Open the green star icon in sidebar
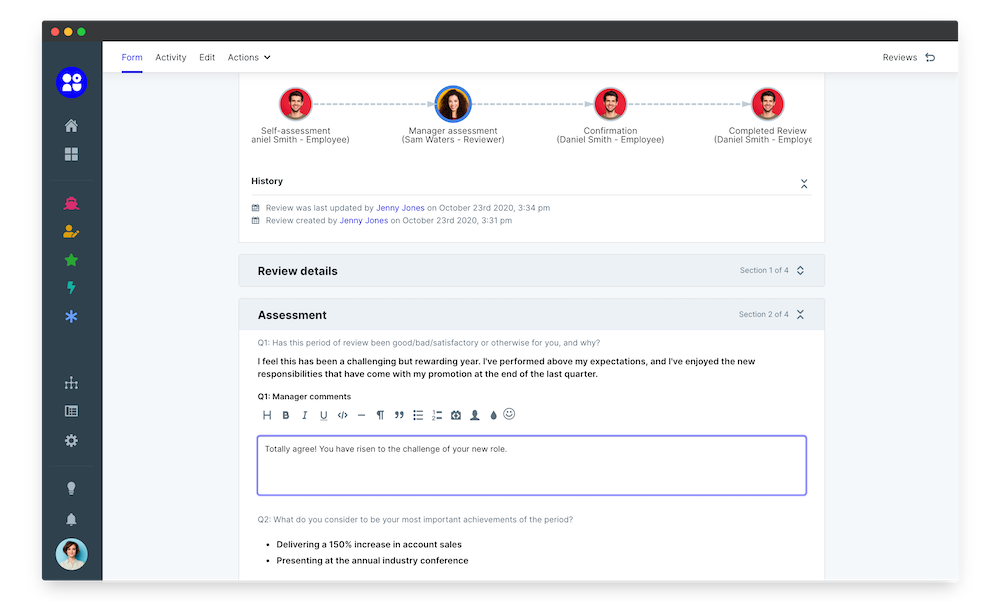Image resolution: width=1000 pixels, height=601 pixels. pos(71,260)
